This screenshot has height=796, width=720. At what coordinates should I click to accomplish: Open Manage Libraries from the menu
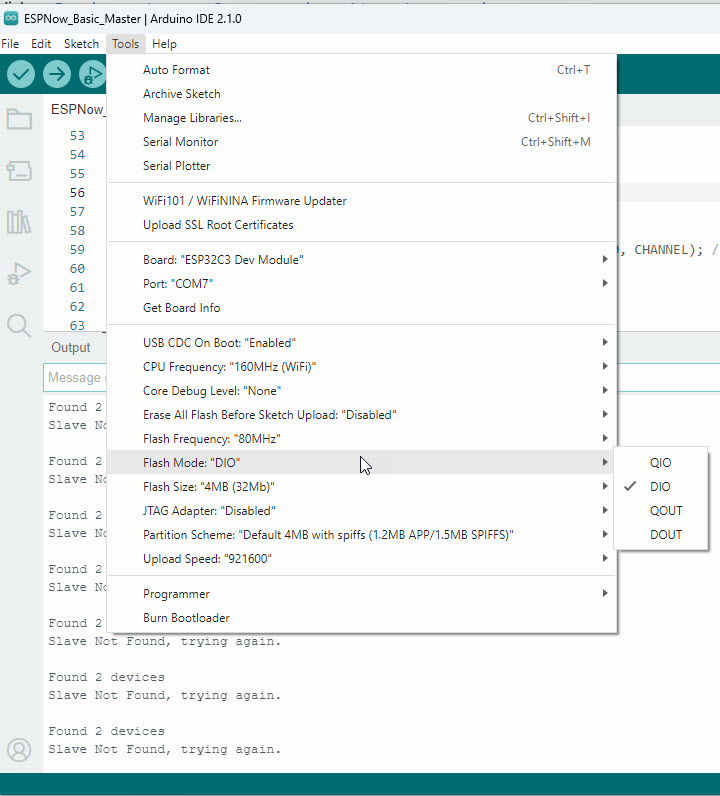coord(362,118)
